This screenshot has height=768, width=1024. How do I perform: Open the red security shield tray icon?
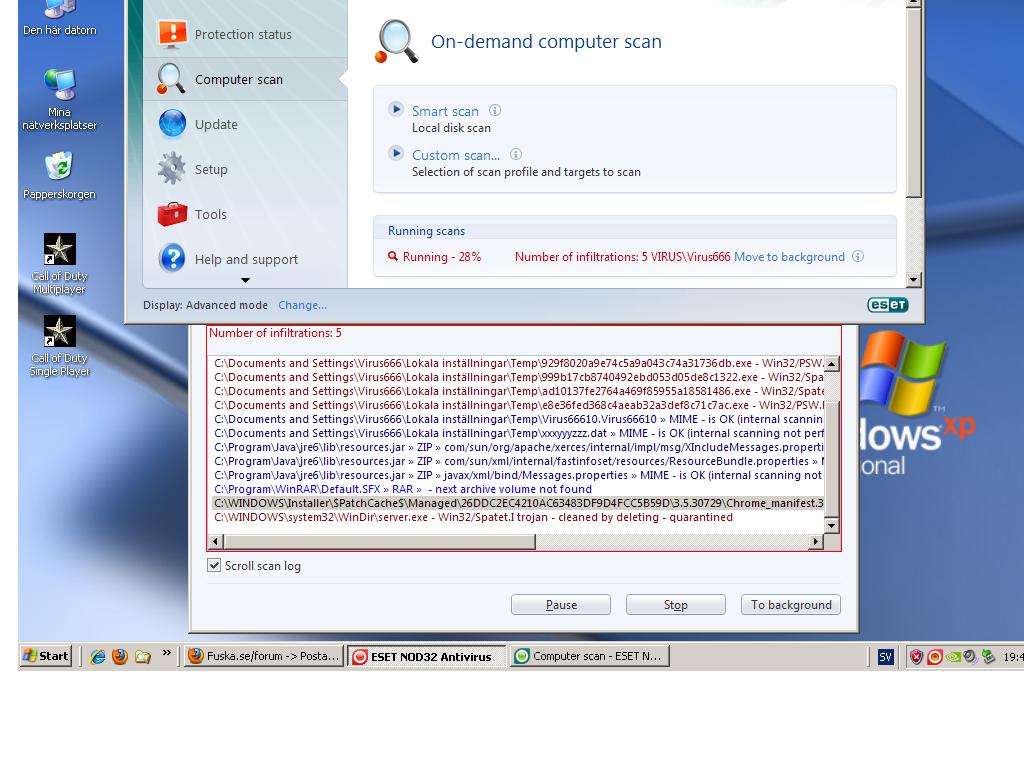916,657
